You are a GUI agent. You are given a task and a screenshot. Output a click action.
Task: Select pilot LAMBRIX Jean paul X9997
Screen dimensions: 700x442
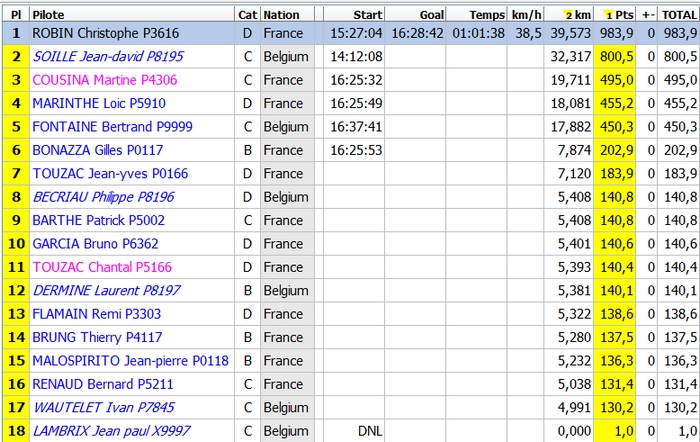[111, 431]
